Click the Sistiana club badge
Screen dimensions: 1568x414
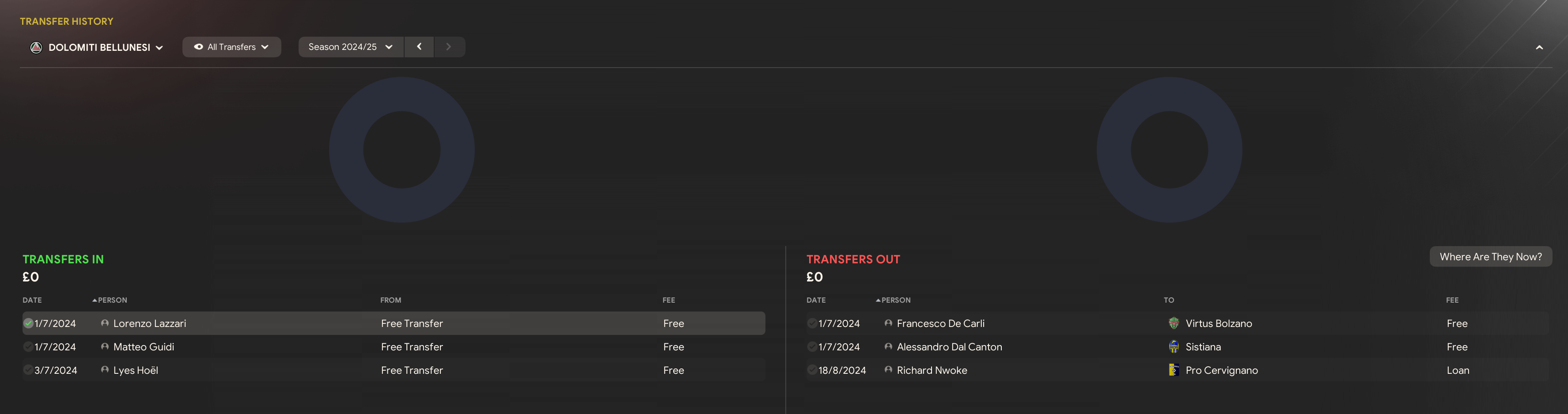coord(1174,347)
